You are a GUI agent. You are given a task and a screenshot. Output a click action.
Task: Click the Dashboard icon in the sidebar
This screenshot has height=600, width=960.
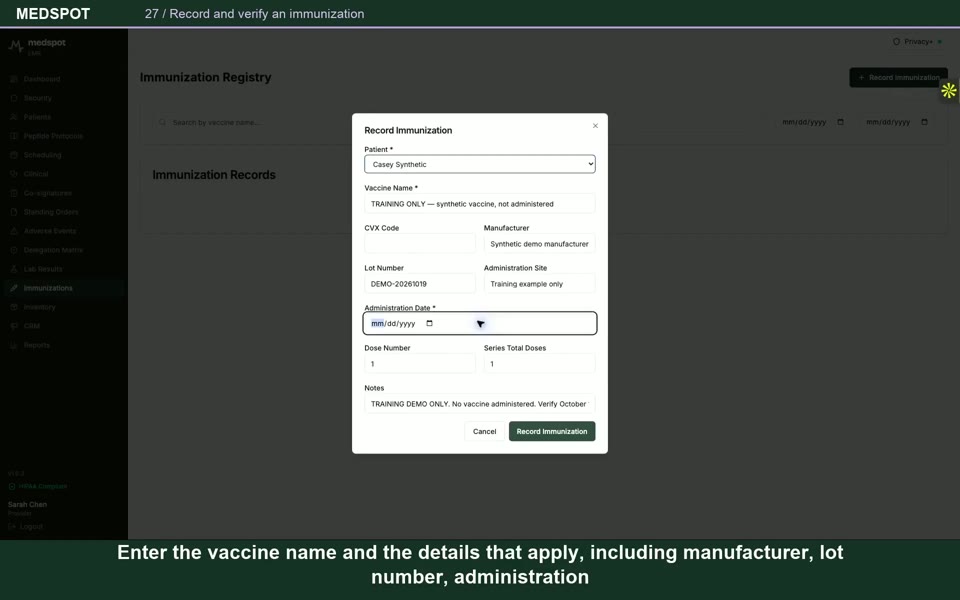pyautogui.click(x=13, y=79)
